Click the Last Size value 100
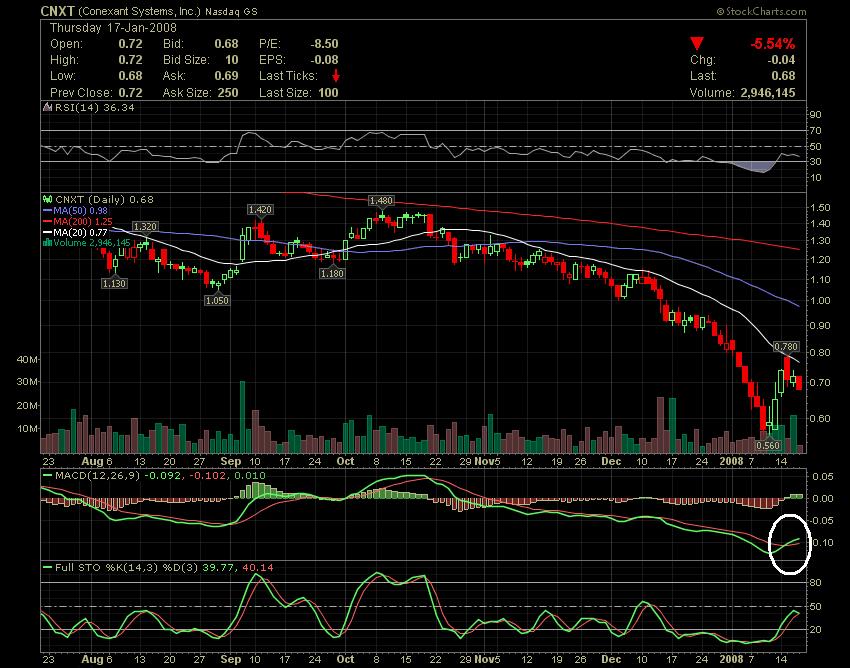Screen dimensions: 850x668 coord(328,93)
